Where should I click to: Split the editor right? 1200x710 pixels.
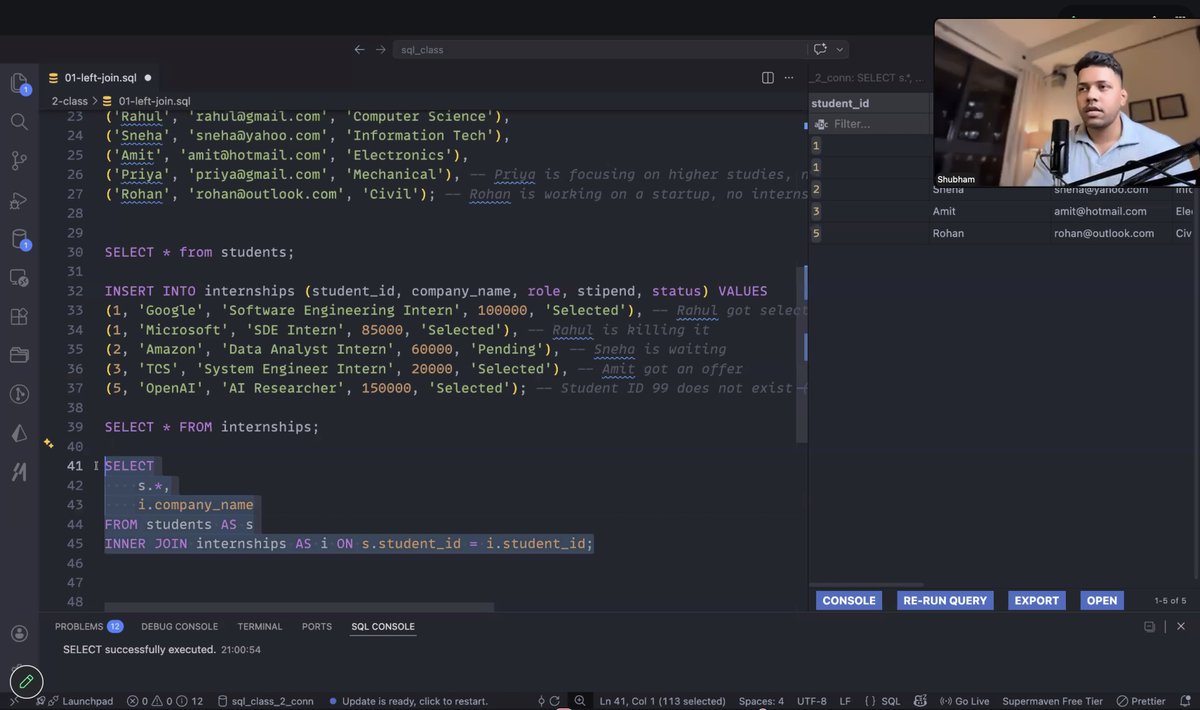(768, 77)
